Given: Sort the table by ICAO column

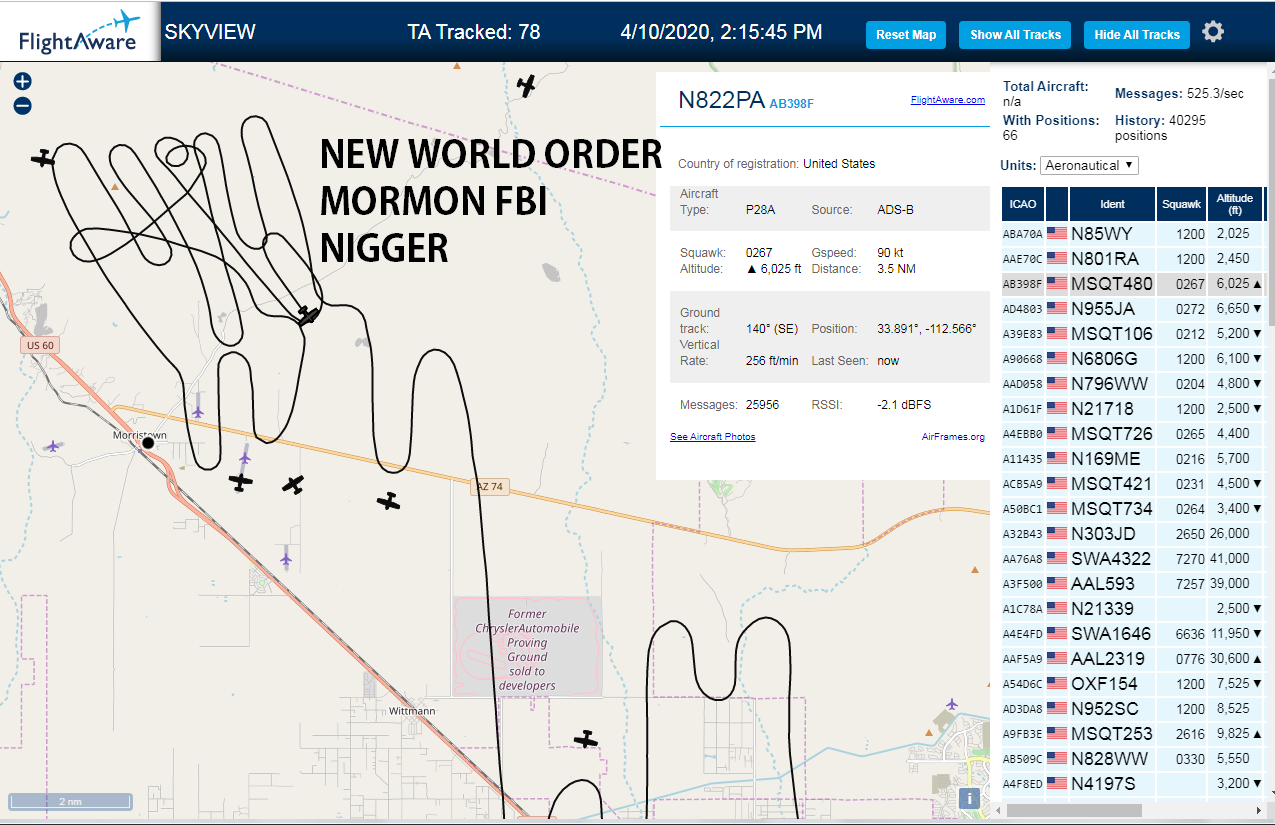Looking at the screenshot, I should 1023,204.
